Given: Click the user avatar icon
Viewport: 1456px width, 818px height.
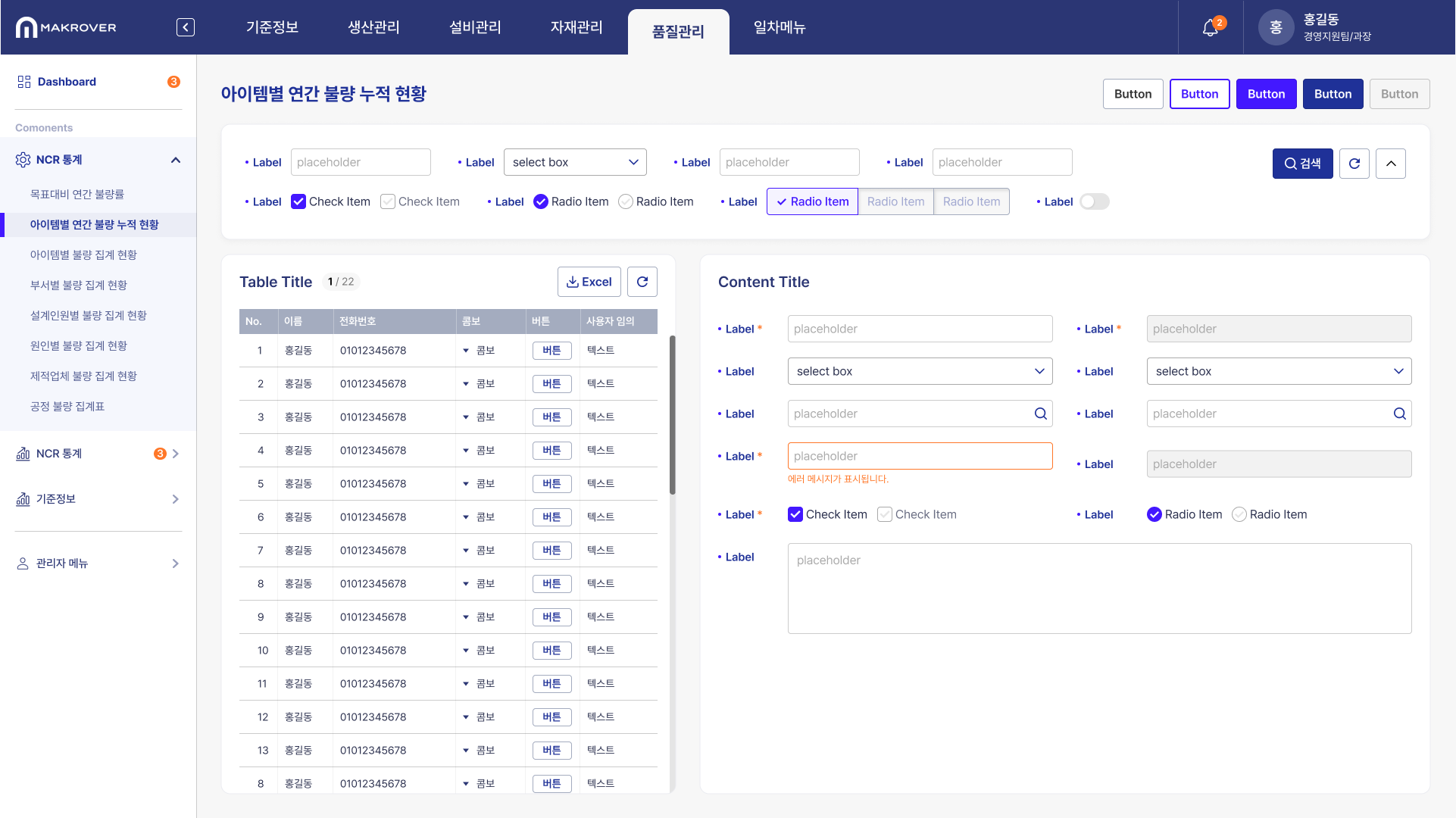Looking at the screenshot, I should click(x=1276, y=27).
